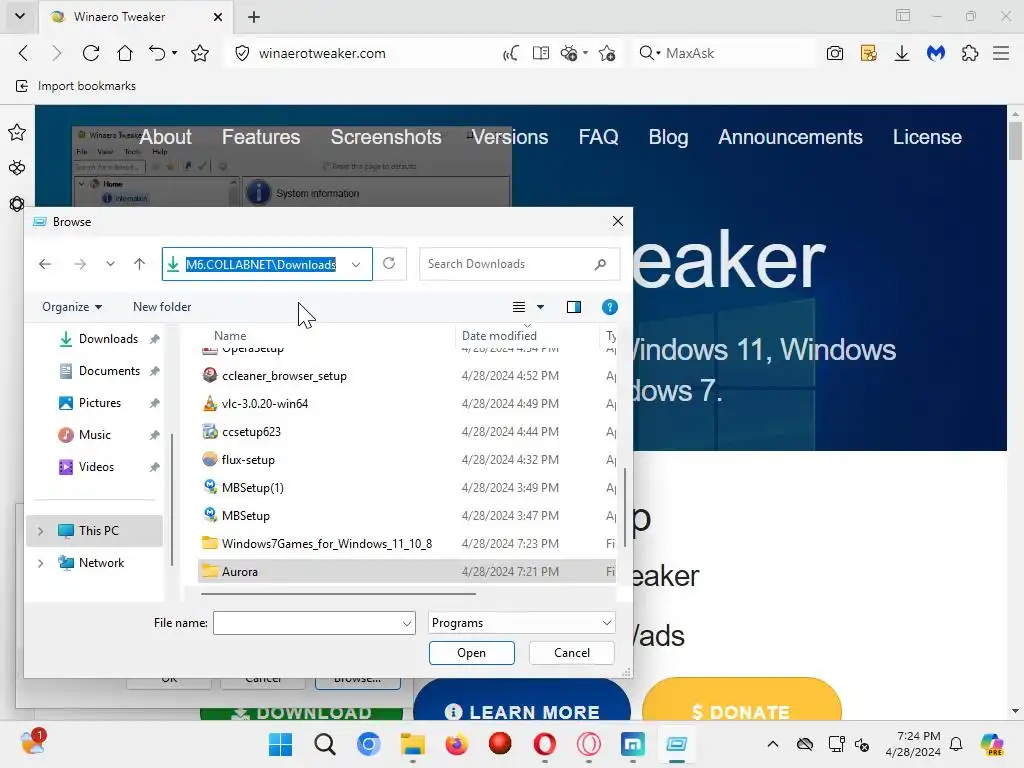Select Music in navigation pane

point(95,435)
